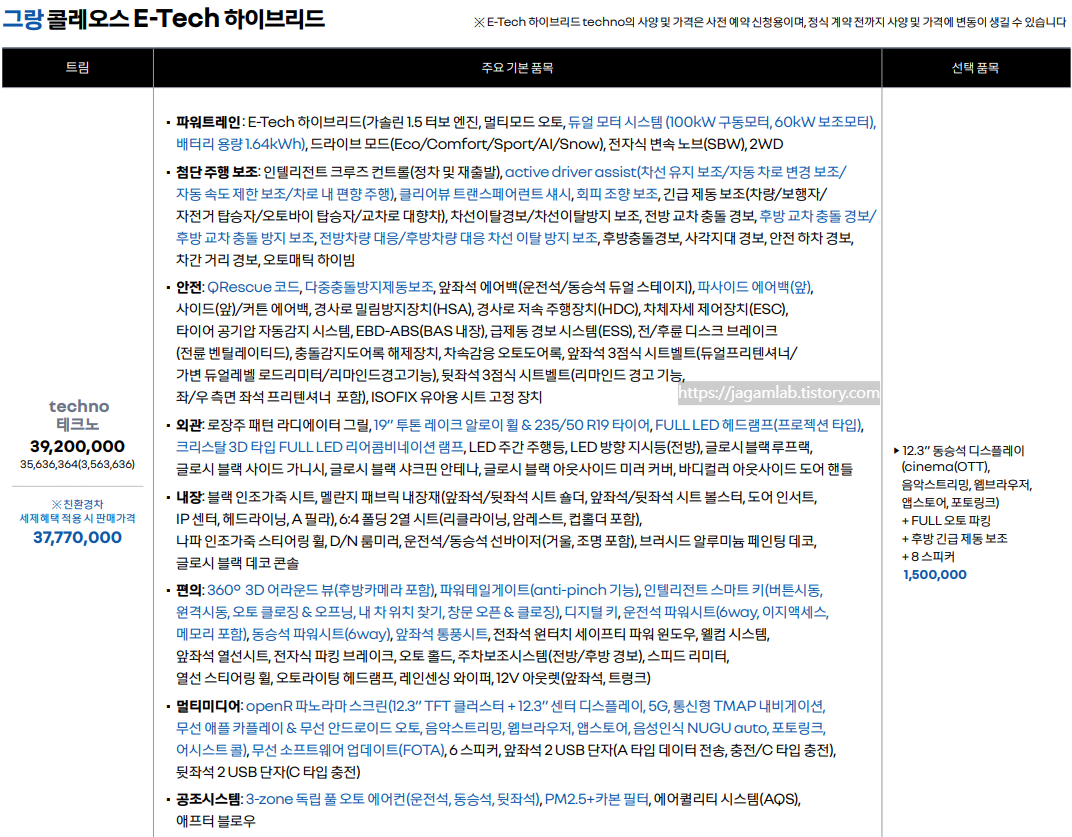This screenshot has width=1072, height=837.
Task: Click the disclaimer note at top right
Action: [770, 23]
